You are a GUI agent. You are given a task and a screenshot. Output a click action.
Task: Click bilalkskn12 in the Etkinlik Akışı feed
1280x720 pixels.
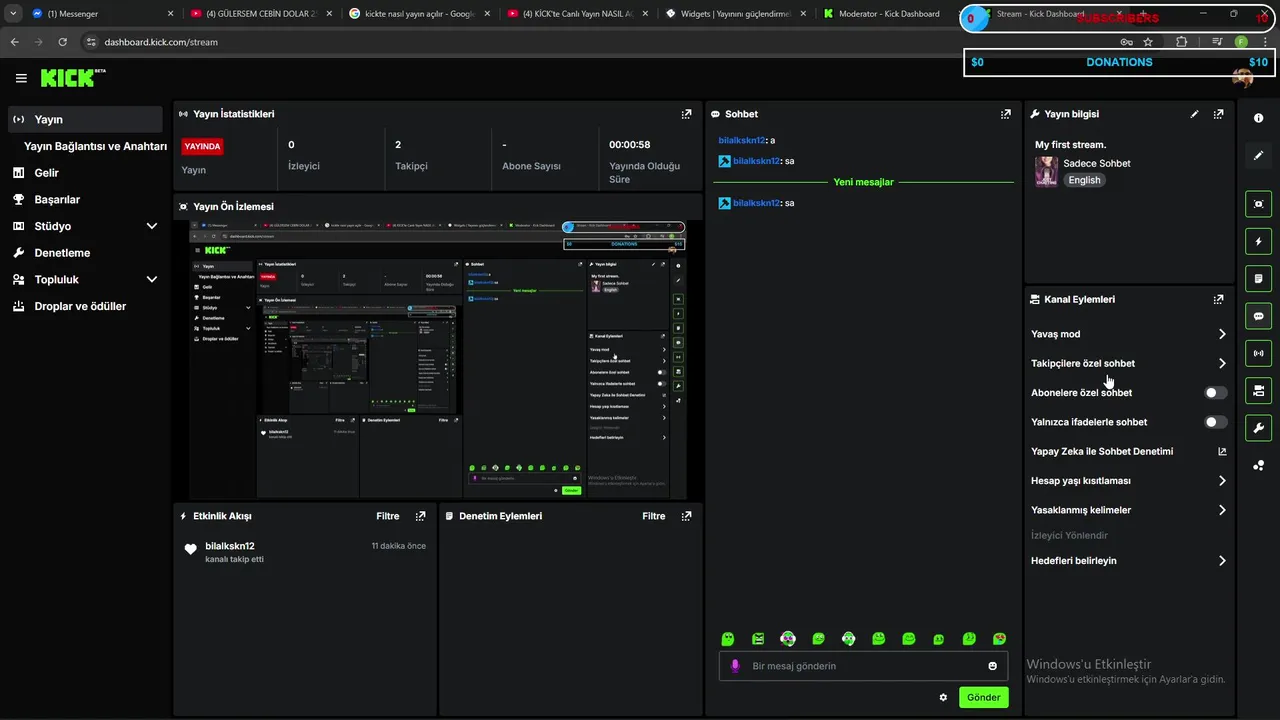coord(230,546)
